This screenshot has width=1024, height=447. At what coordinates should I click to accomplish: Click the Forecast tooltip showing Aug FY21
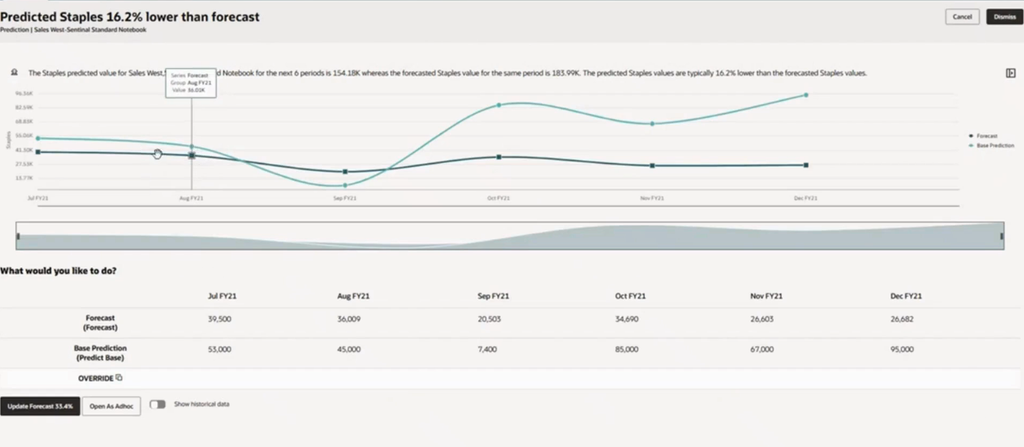click(191, 83)
